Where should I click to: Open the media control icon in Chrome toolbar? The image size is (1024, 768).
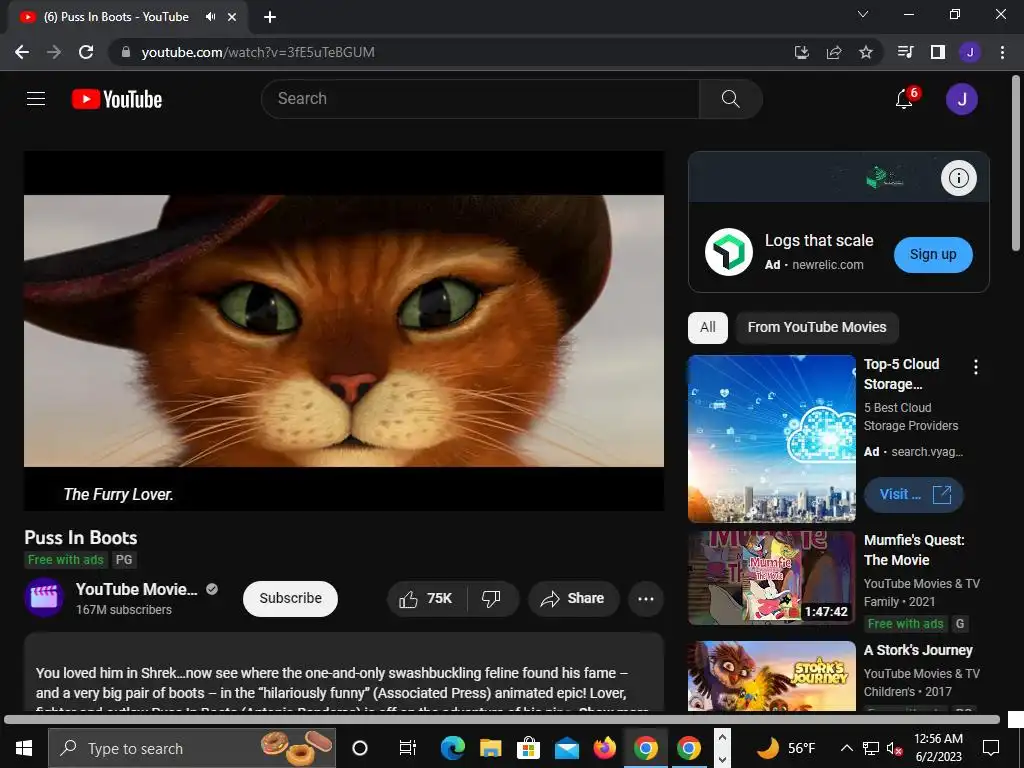click(x=905, y=52)
